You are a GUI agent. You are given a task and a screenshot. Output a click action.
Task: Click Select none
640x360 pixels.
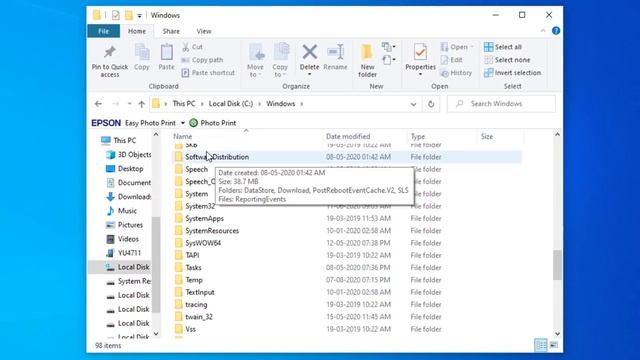tap(507, 60)
